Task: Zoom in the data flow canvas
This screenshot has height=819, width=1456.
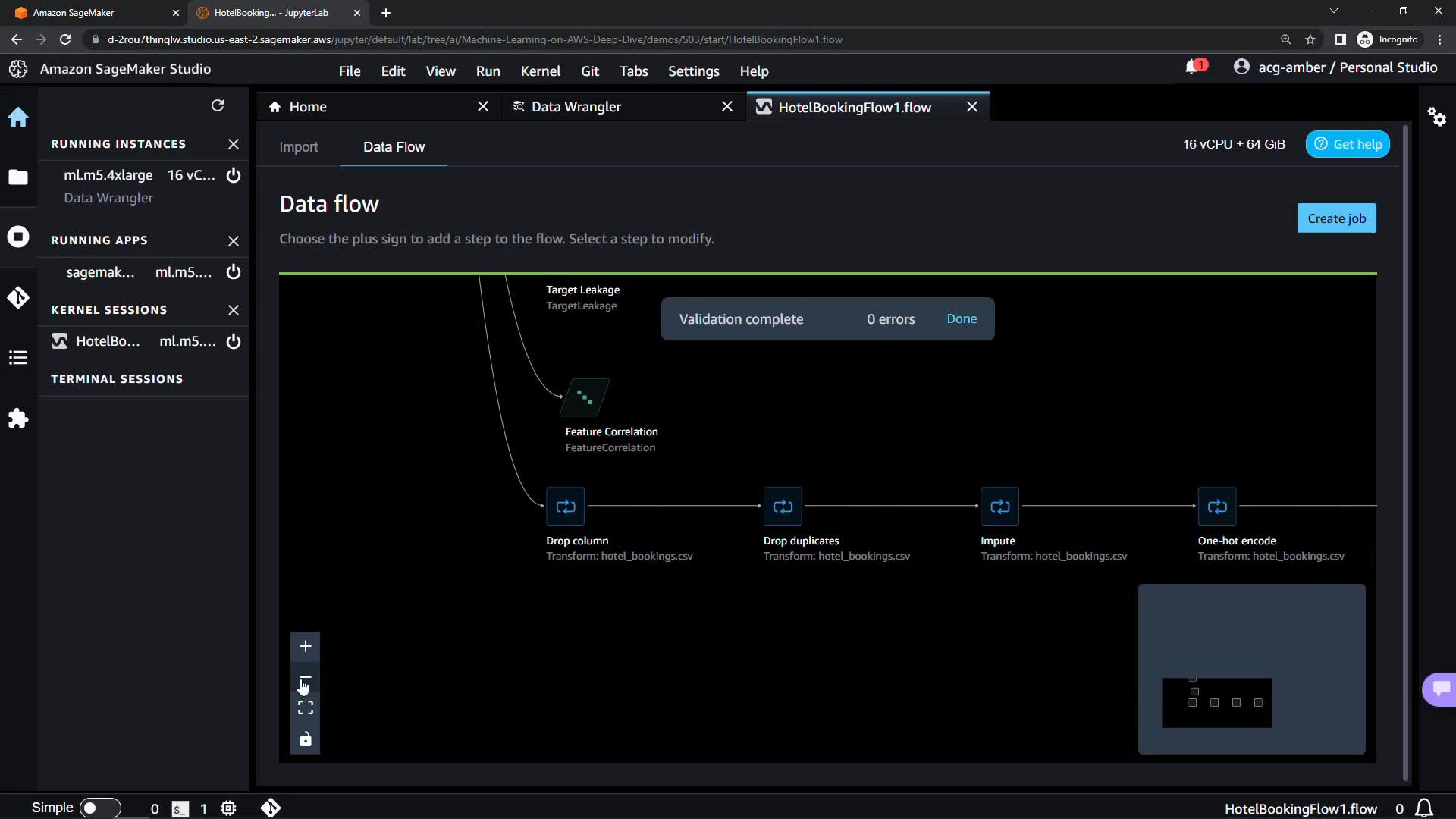Action: pos(305,646)
